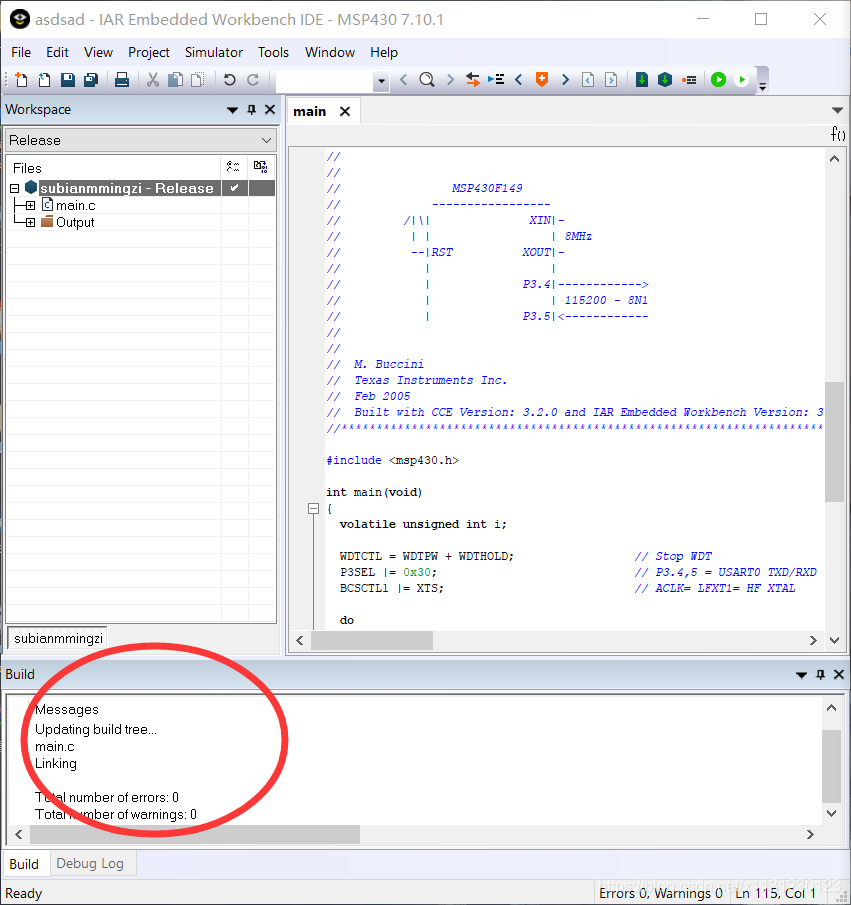851x905 pixels.
Task: Expand the main.c tree node
Action: 30,205
